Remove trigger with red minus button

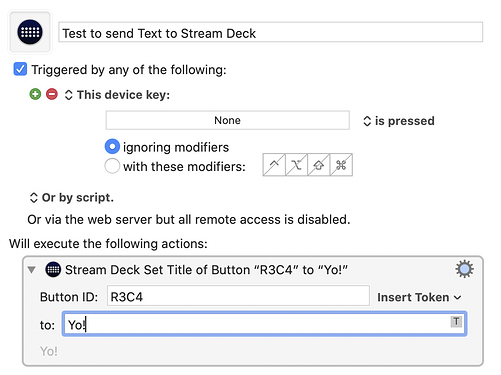coord(52,94)
